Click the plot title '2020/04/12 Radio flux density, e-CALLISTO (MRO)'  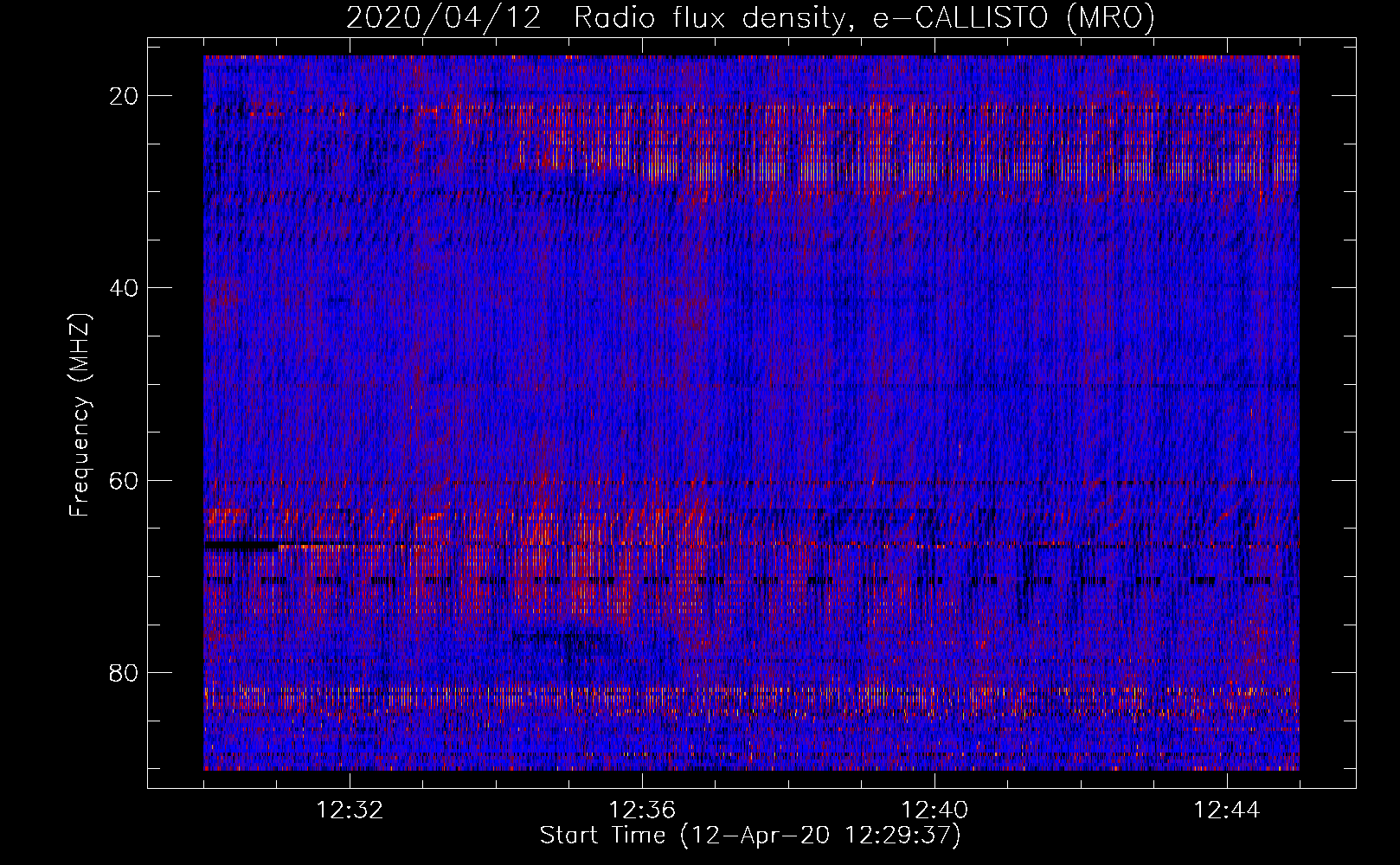[750, 17]
